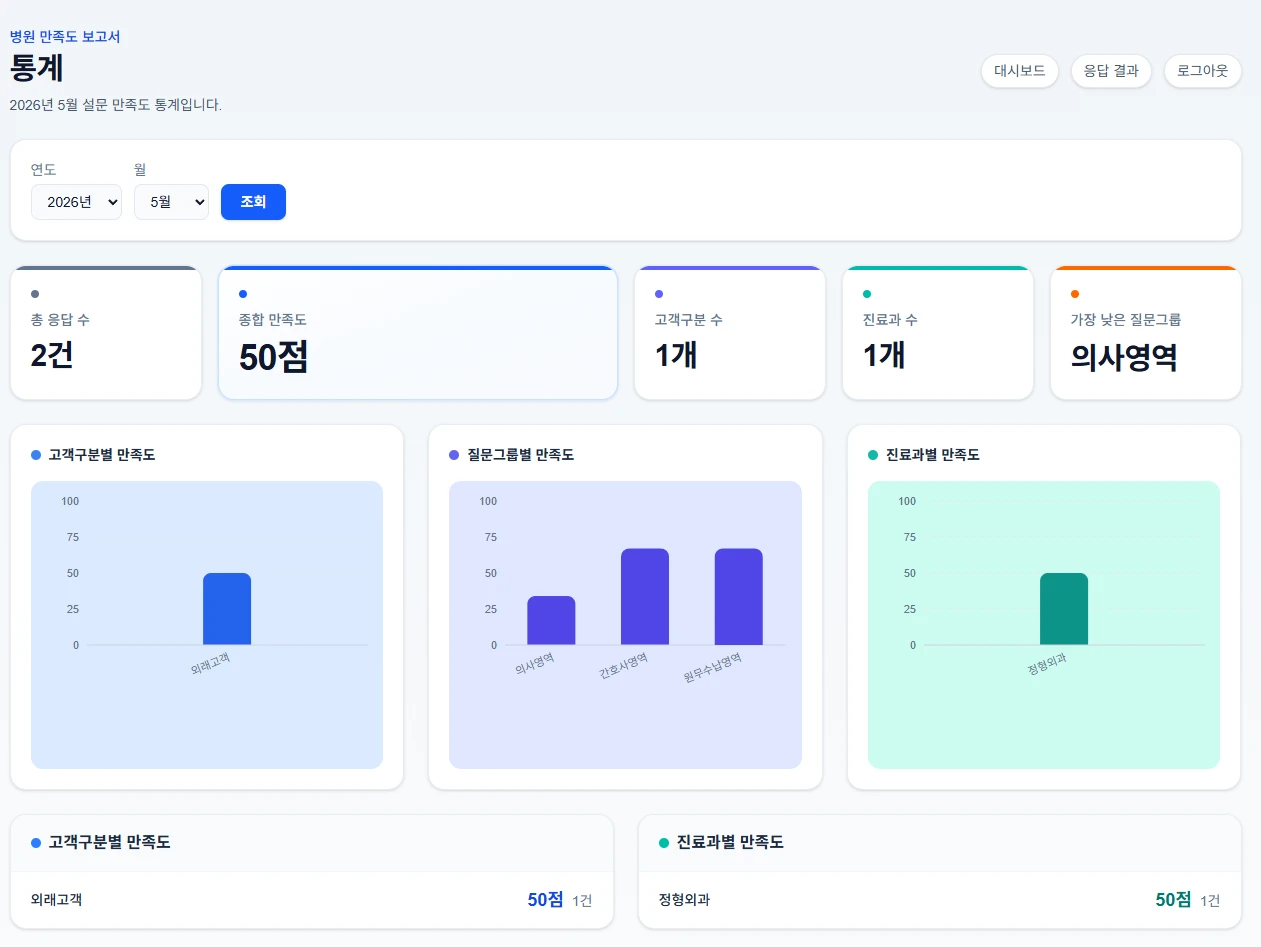Click the 외래고객 bar in chart
Viewport: 1261px width, 947px height.
click(x=227, y=609)
